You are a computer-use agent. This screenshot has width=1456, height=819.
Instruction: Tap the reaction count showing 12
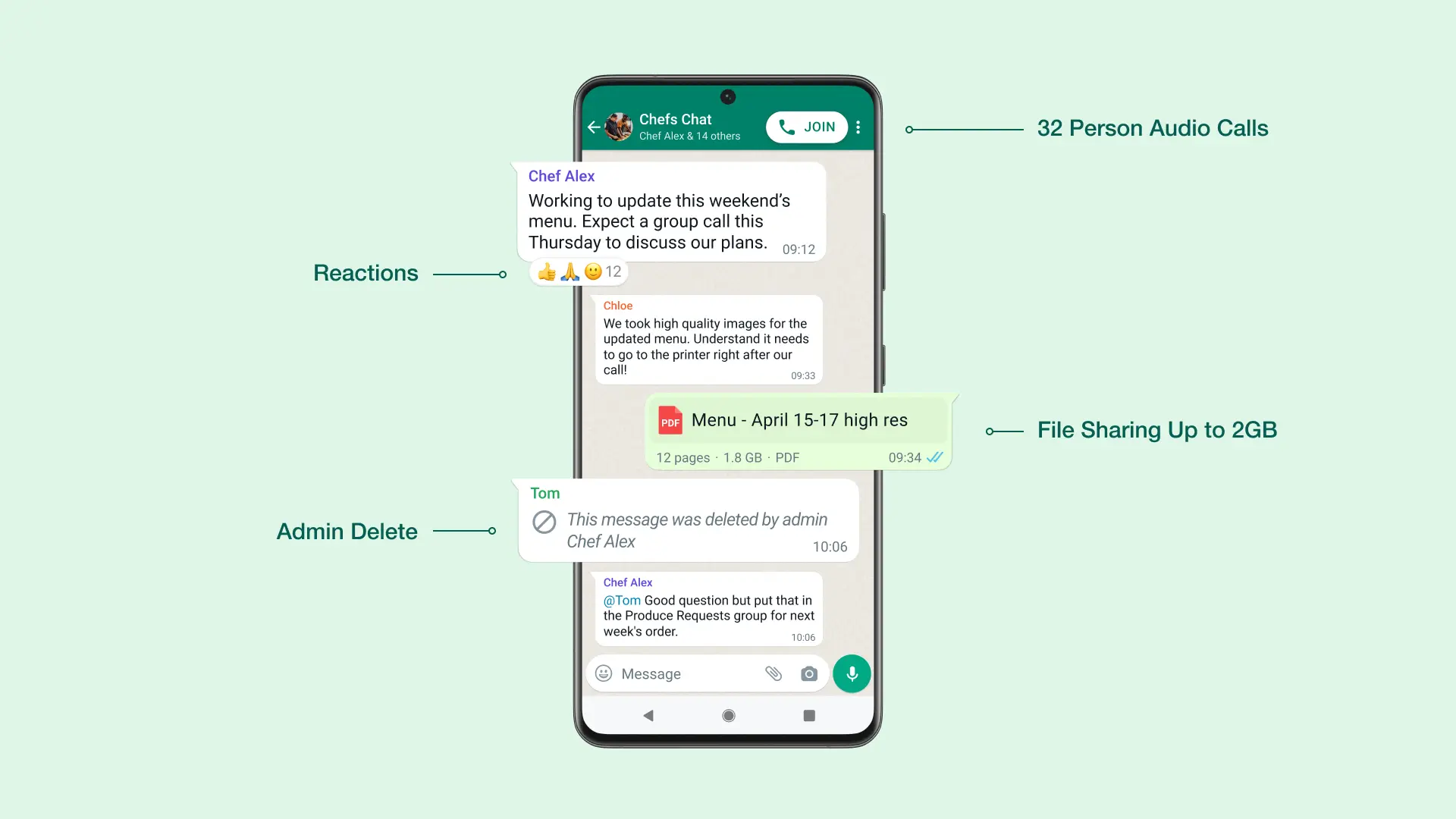[614, 271]
